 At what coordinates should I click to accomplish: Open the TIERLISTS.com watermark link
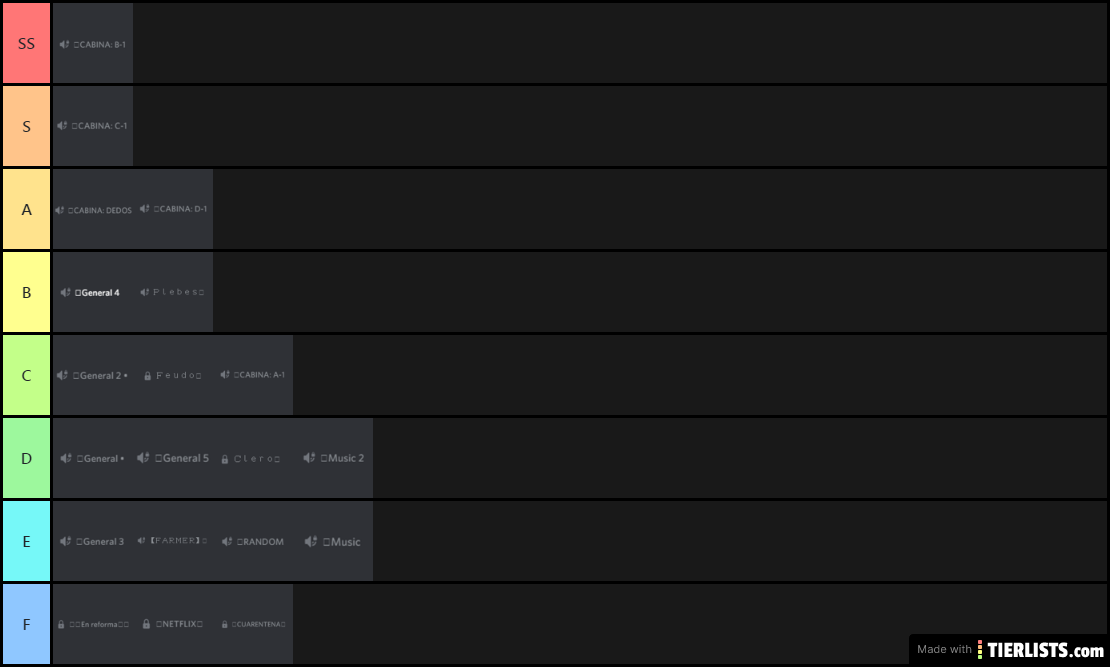coord(1008,649)
